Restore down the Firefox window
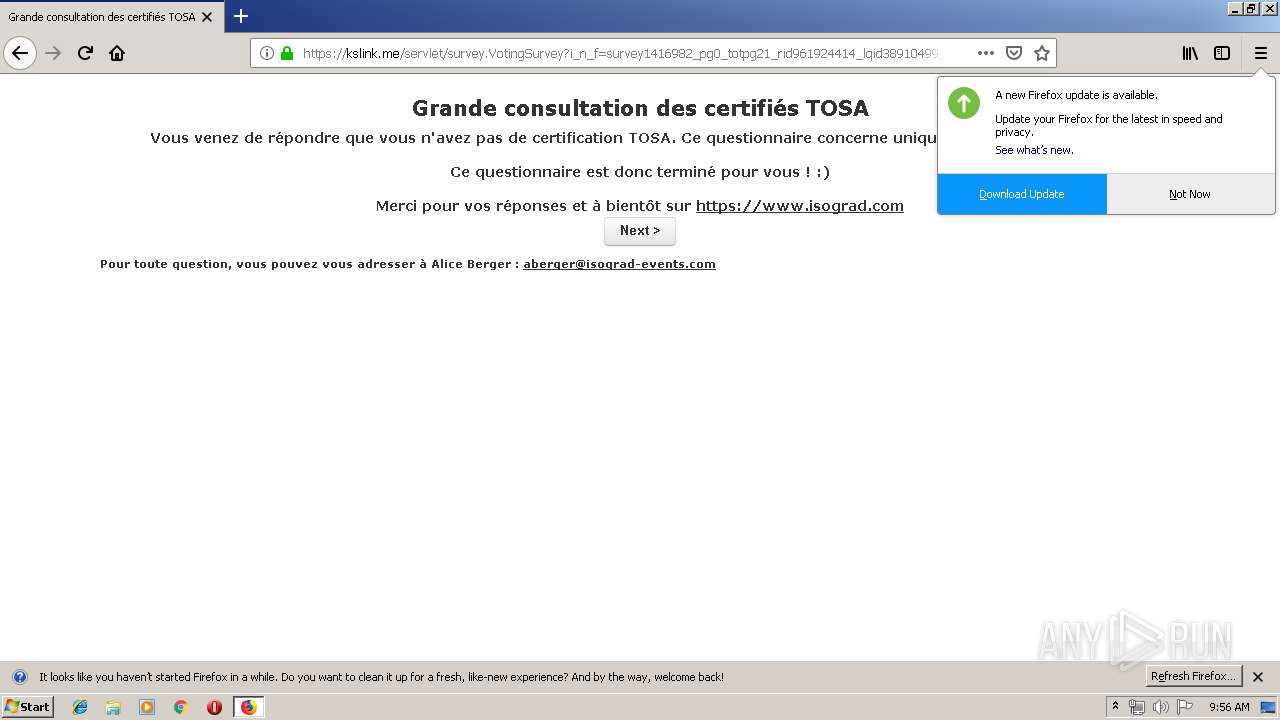This screenshot has height=720, width=1280. (1252, 8)
